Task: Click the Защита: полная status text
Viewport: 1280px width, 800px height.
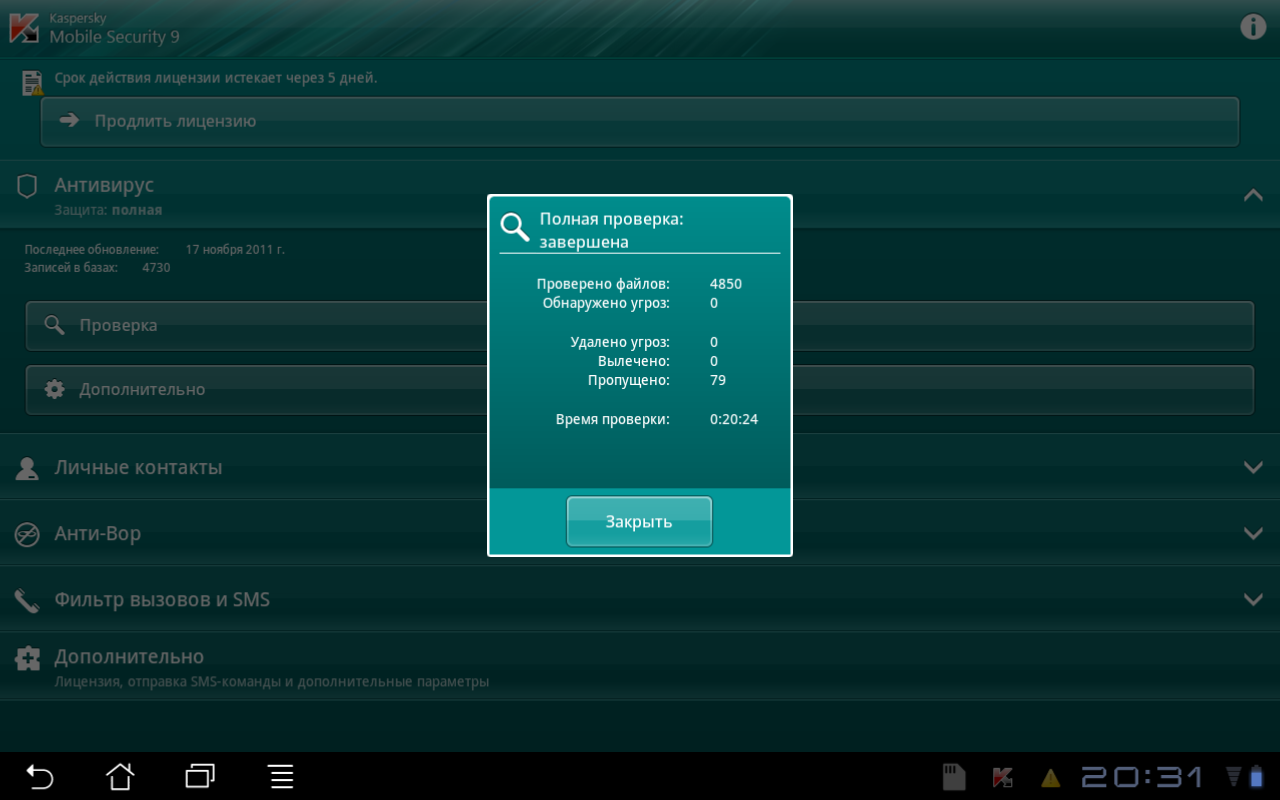Action: click(108, 210)
